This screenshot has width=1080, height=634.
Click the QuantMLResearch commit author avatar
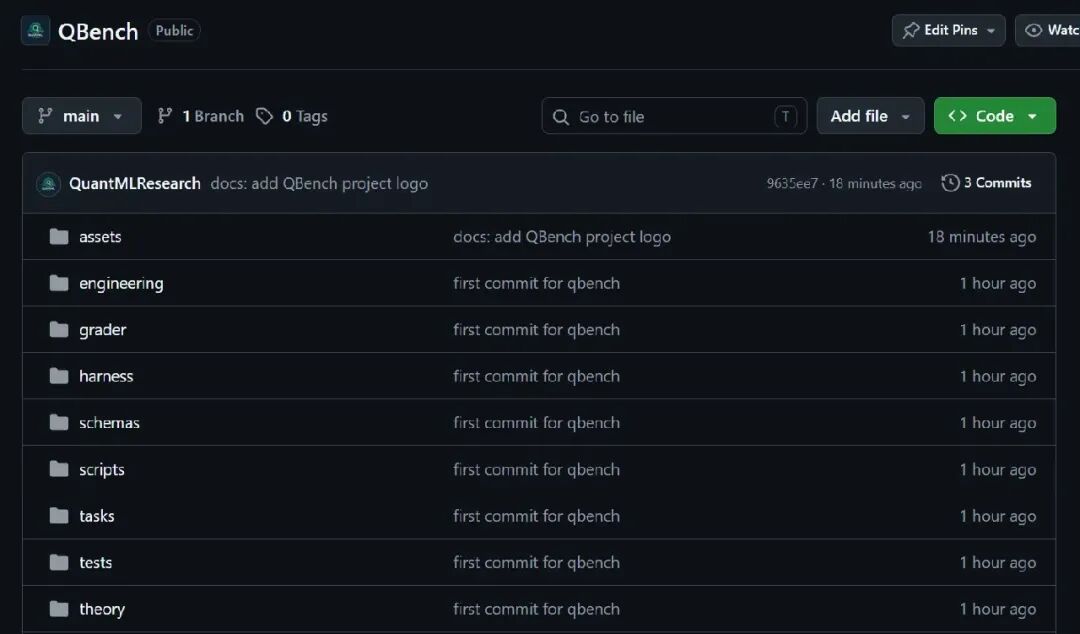pyautogui.click(x=48, y=183)
